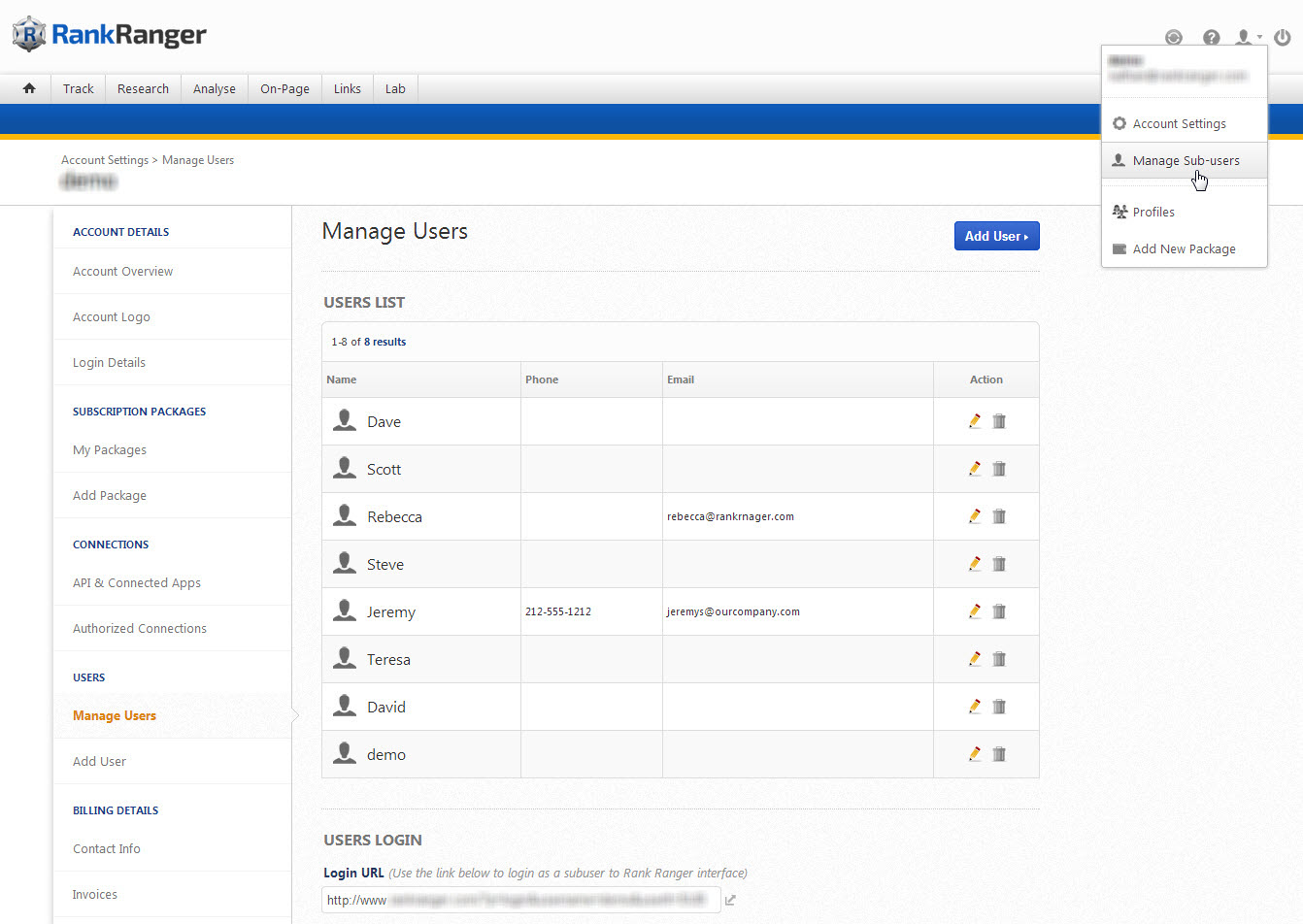Open Invoices in the billing section
The height and width of the screenshot is (924, 1303).
tap(95, 895)
